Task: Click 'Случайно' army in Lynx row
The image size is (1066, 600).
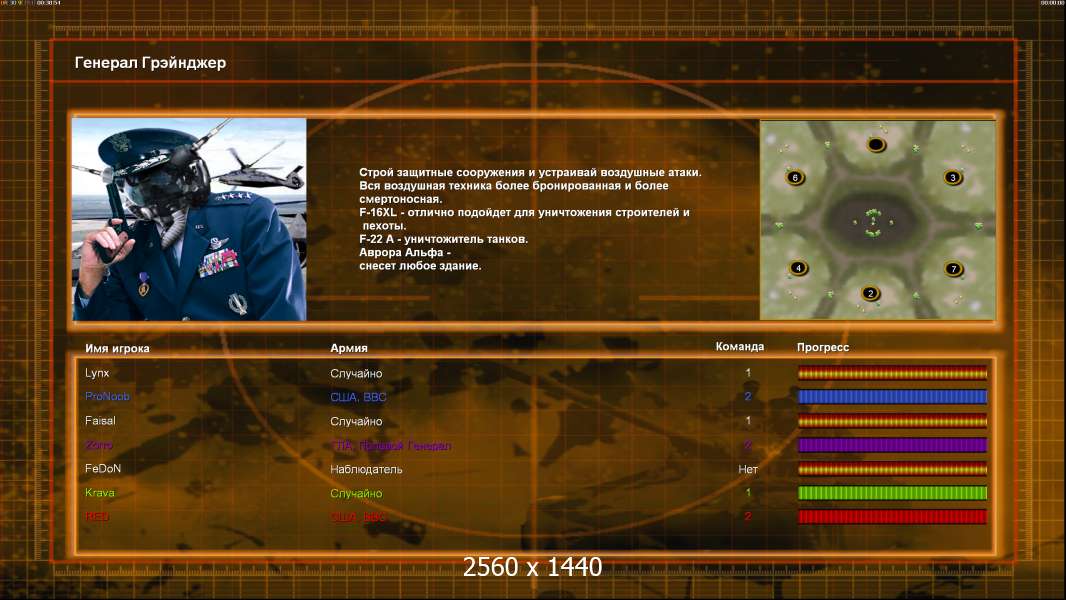Action: [356, 374]
